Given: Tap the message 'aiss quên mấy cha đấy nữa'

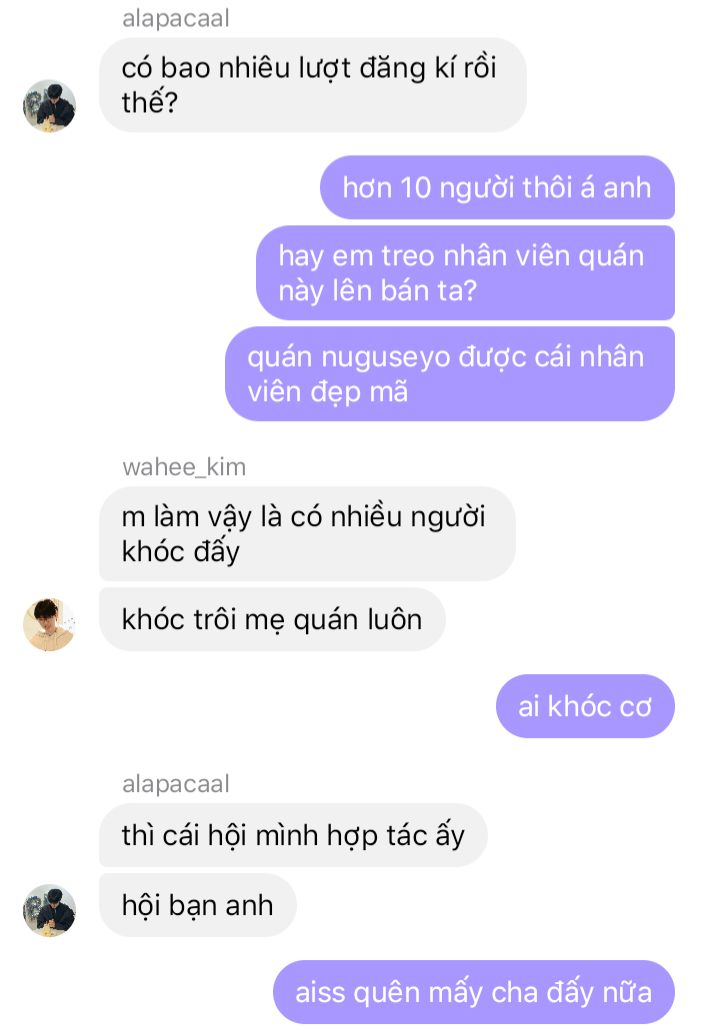Looking at the screenshot, I should [x=474, y=992].
